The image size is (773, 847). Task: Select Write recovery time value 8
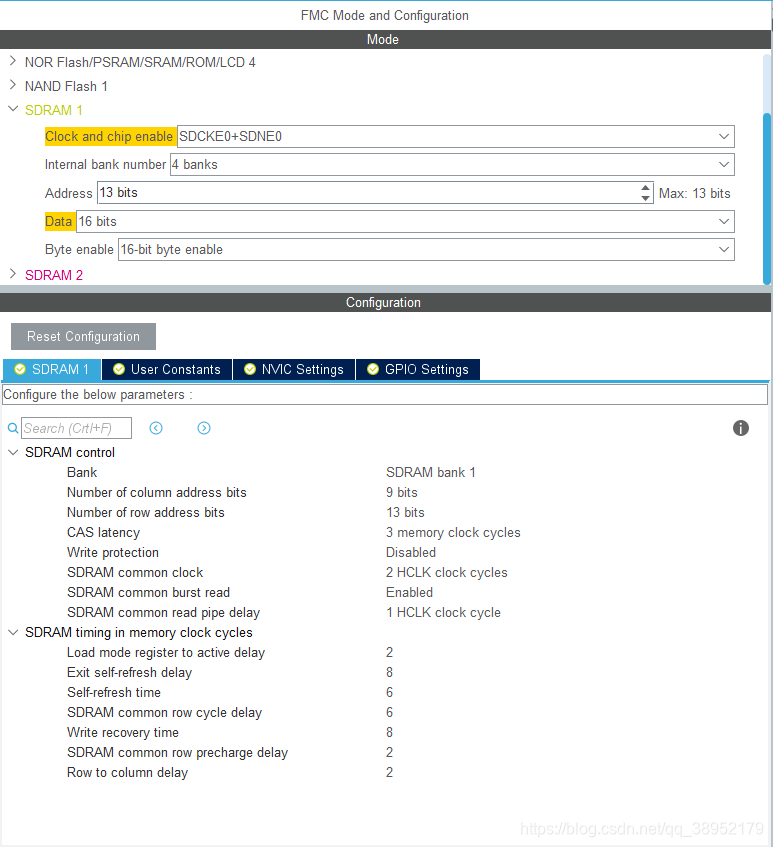pos(389,732)
